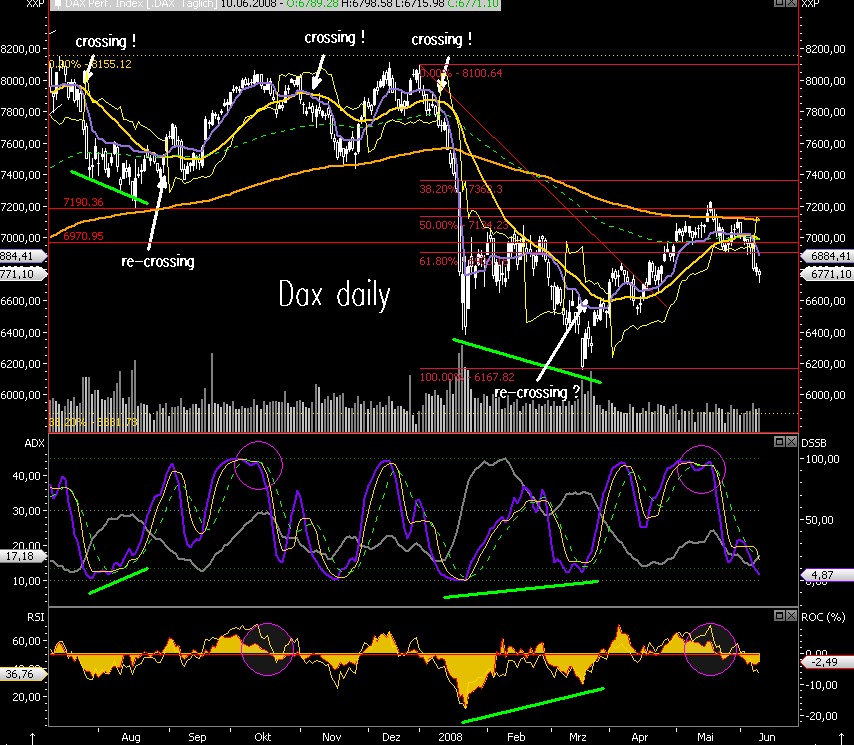Select Fibonacci label 100.00% - 6167.82
The image size is (854, 745).
pyautogui.click(x=467, y=377)
